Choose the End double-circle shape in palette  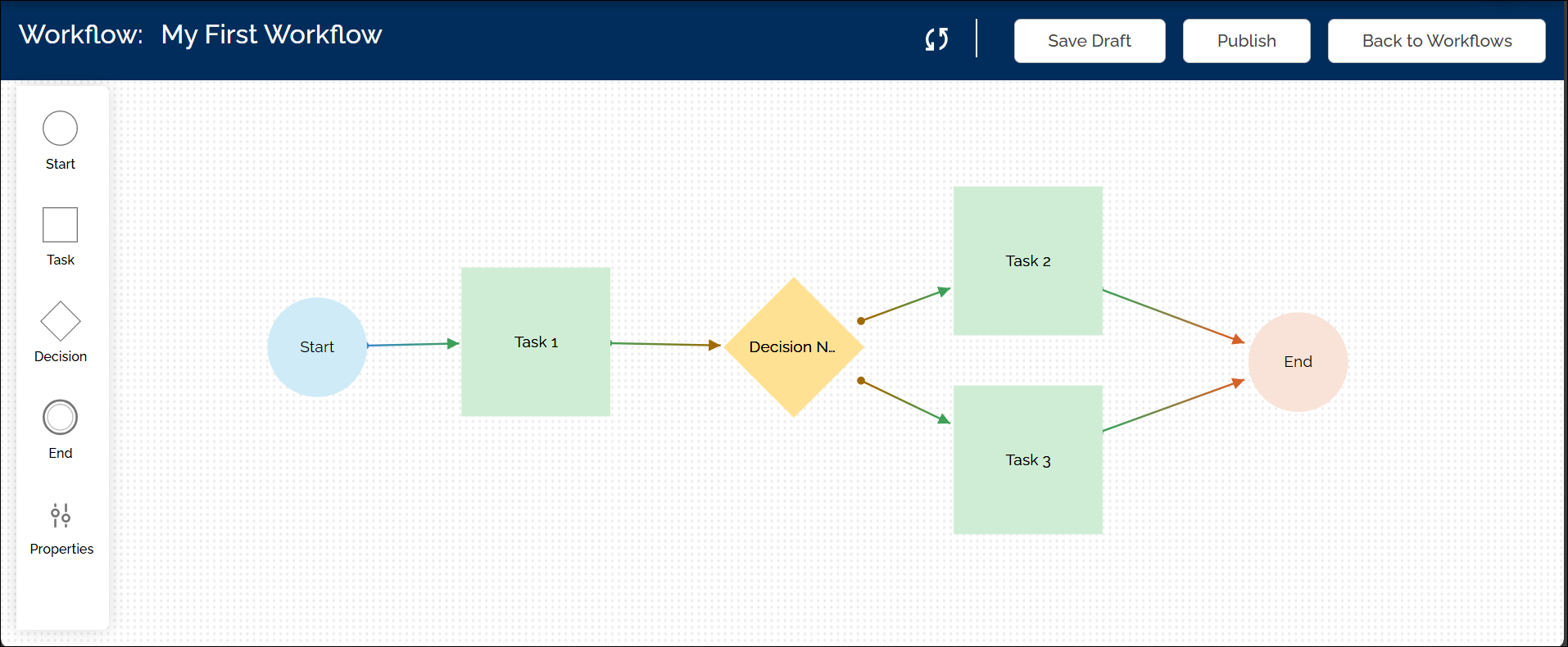[60, 418]
